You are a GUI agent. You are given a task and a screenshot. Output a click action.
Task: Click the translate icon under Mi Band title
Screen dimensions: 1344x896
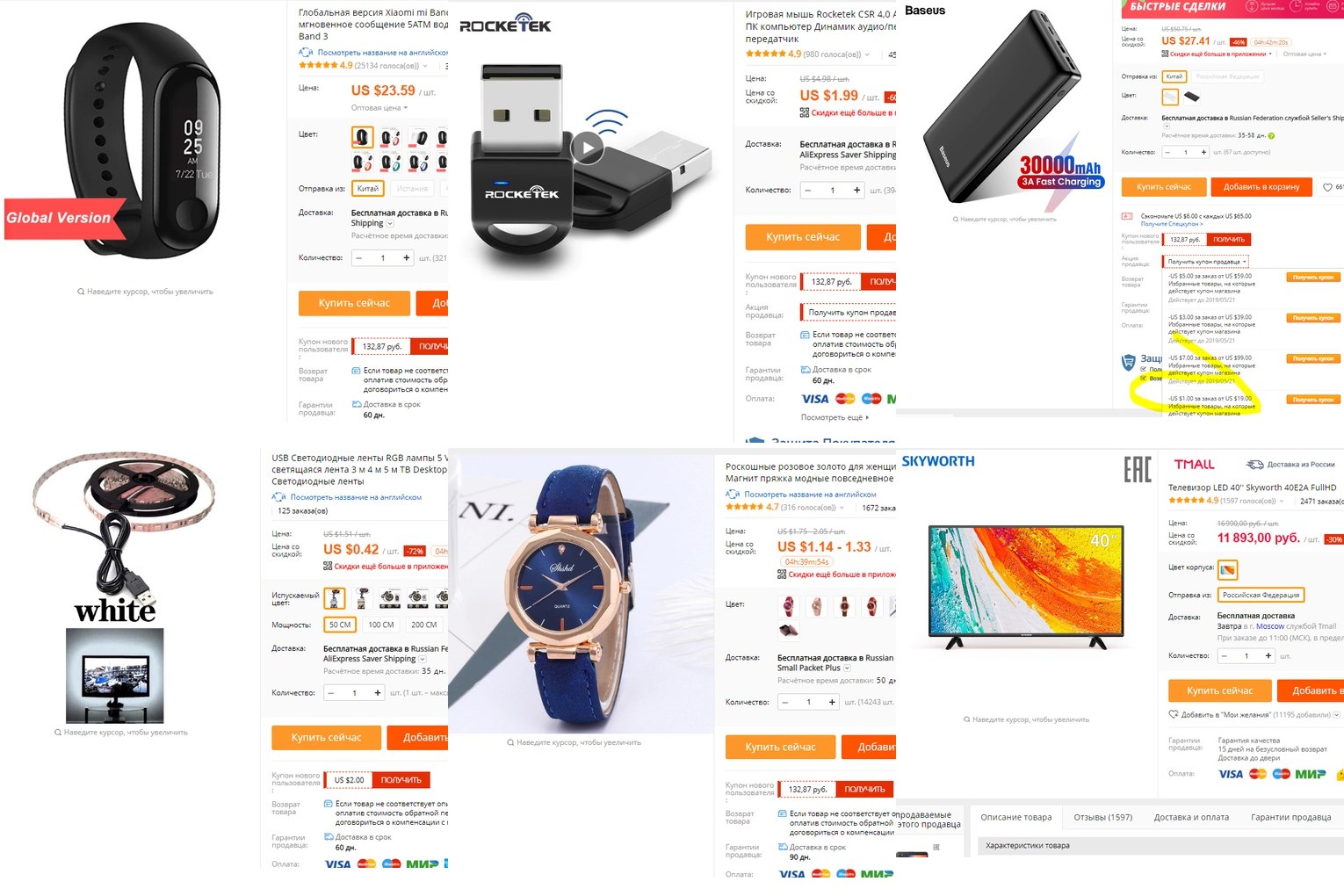[x=306, y=53]
